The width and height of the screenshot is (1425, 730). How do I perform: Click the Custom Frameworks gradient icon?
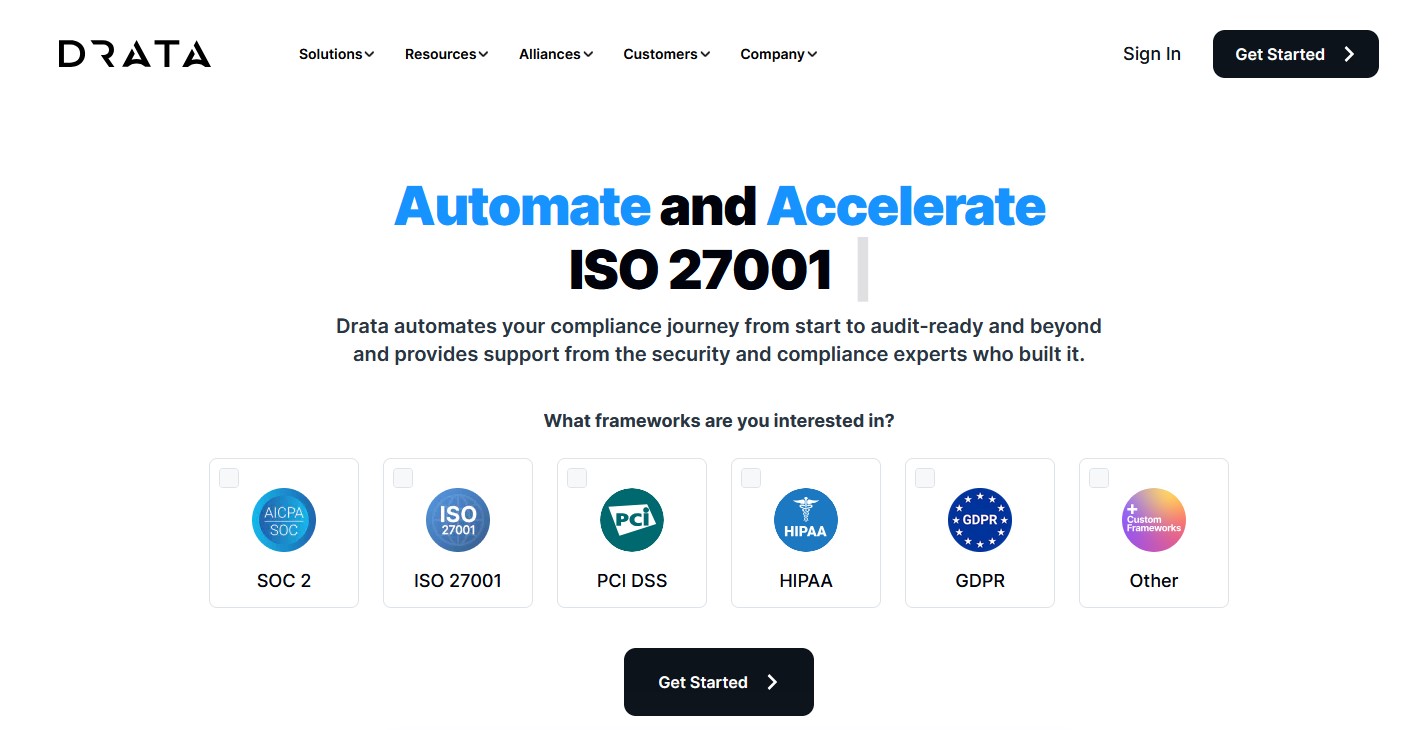coord(1154,520)
